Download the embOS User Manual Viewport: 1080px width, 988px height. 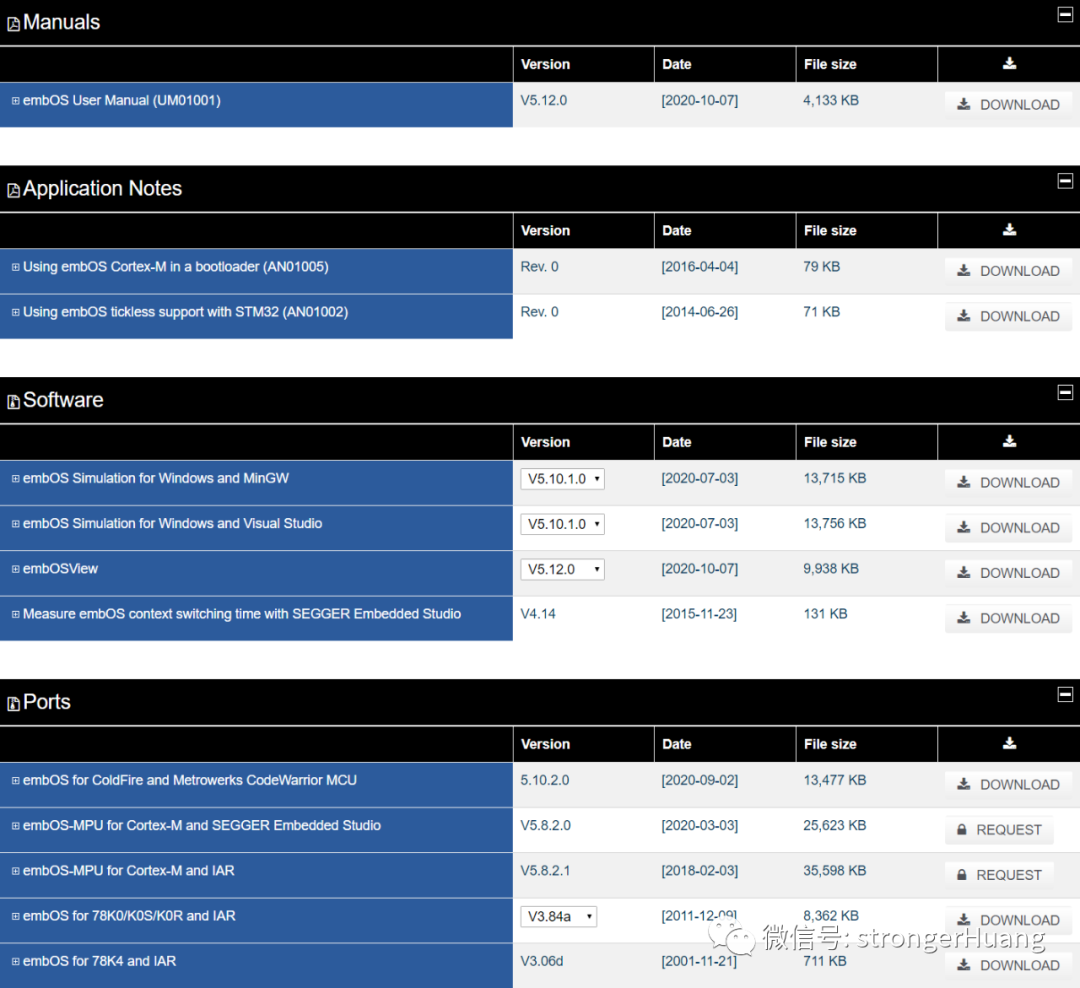pos(1008,105)
